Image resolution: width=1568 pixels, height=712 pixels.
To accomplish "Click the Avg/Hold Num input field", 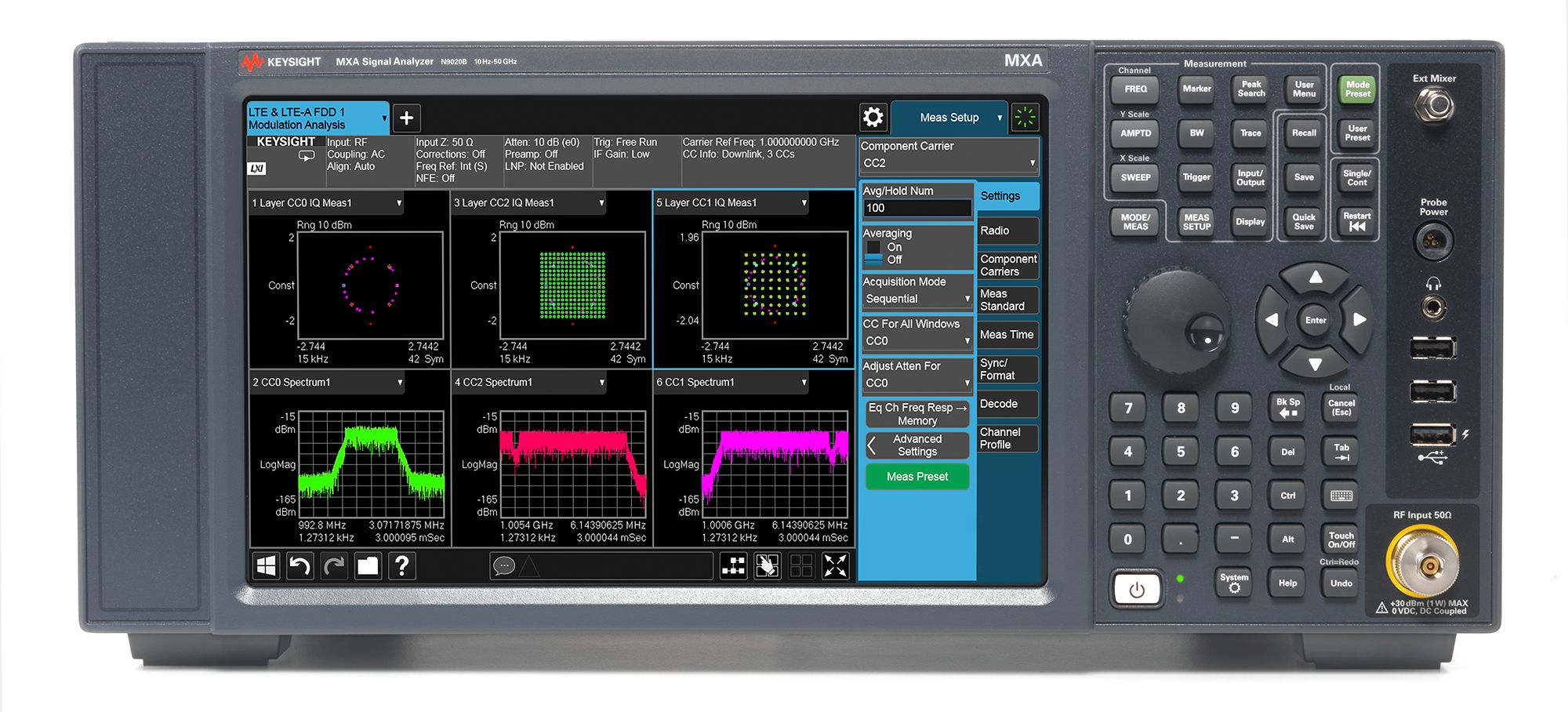I will (x=916, y=208).
